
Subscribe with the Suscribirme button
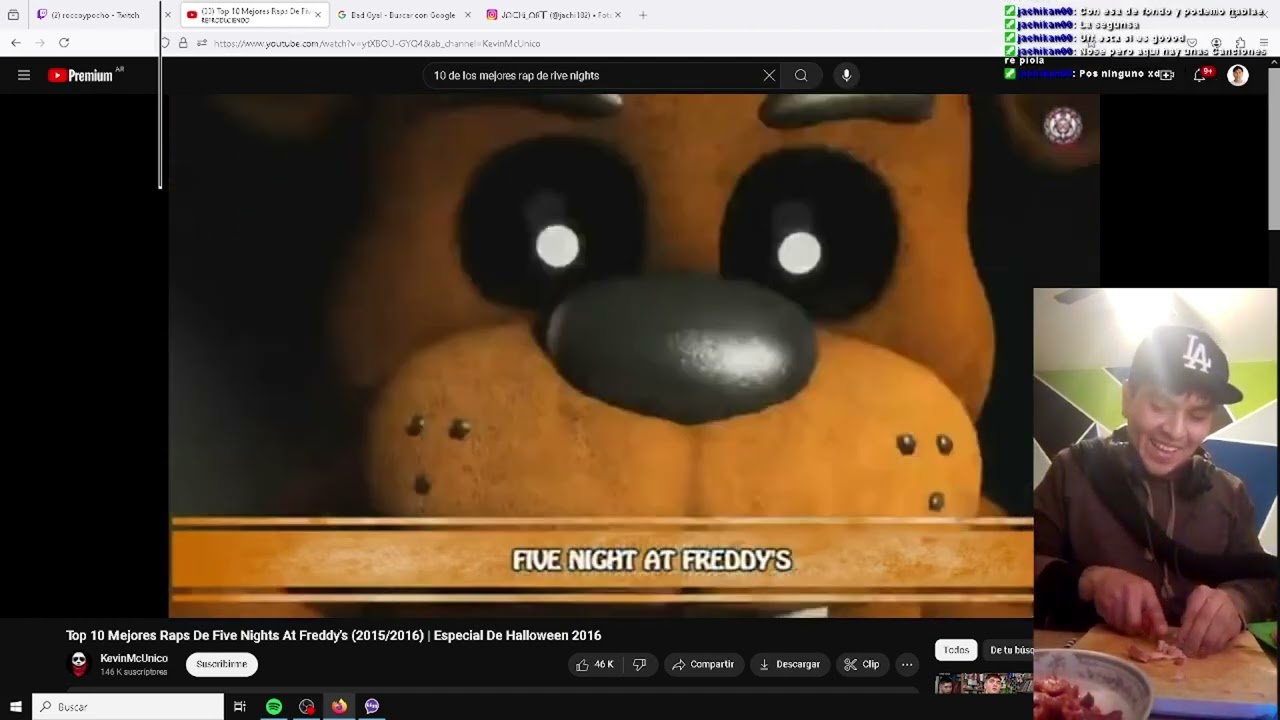pyautogui.click(x=221, y=664)
